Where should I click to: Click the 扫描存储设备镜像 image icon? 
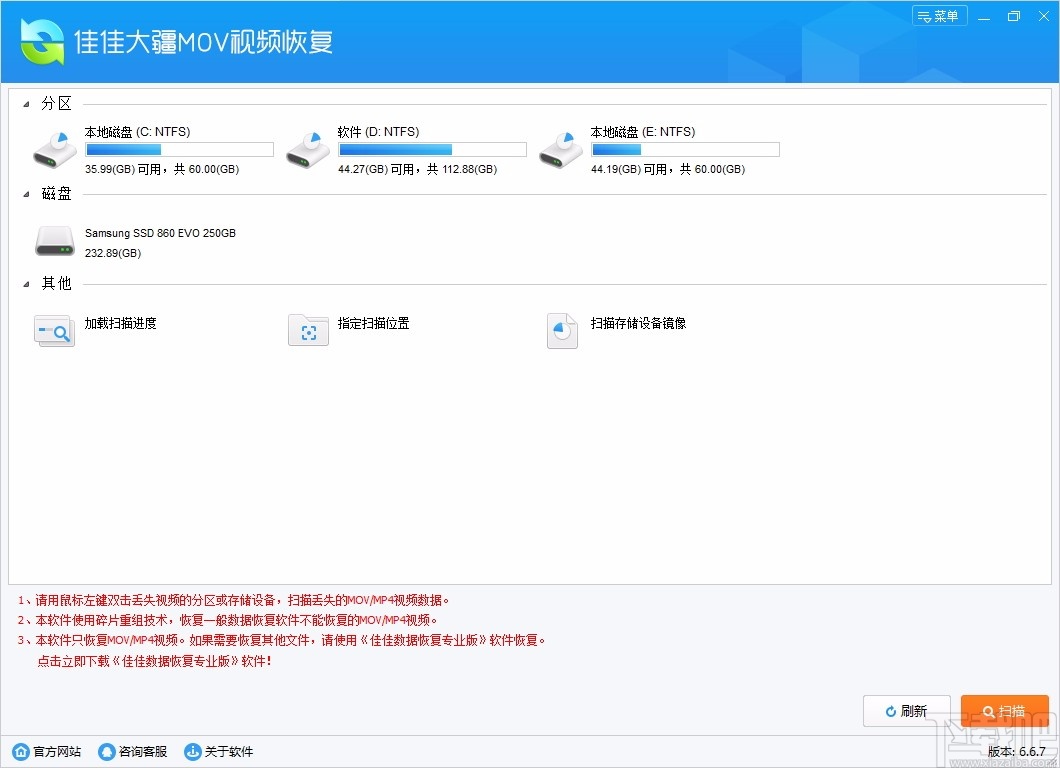(562, 330)
